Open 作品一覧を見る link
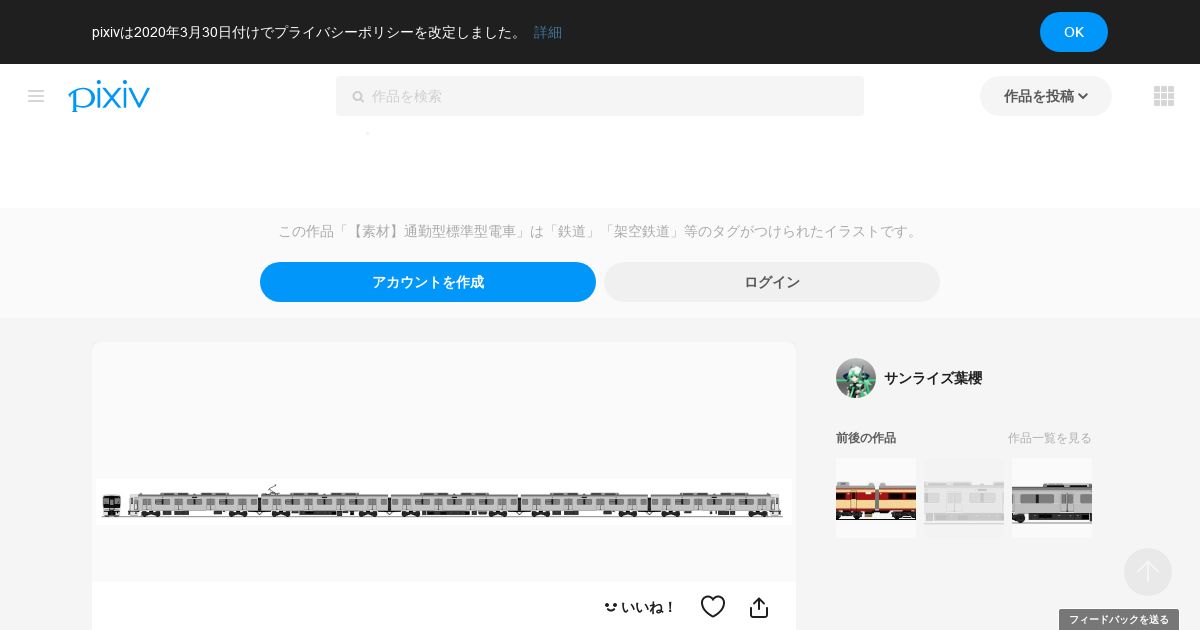 point(1050,438)
